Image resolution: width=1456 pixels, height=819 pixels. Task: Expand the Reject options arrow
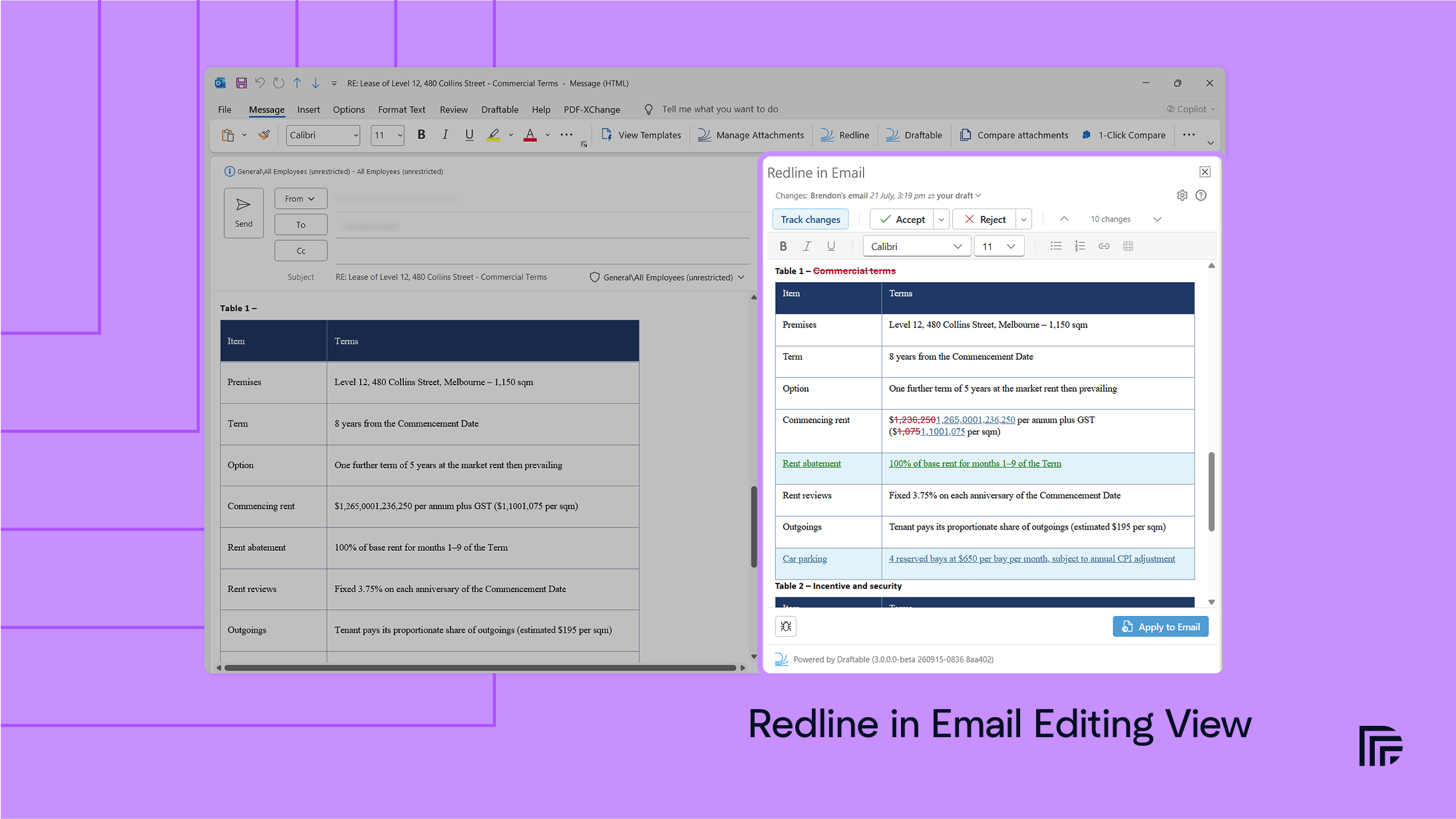coord(1023,220)
